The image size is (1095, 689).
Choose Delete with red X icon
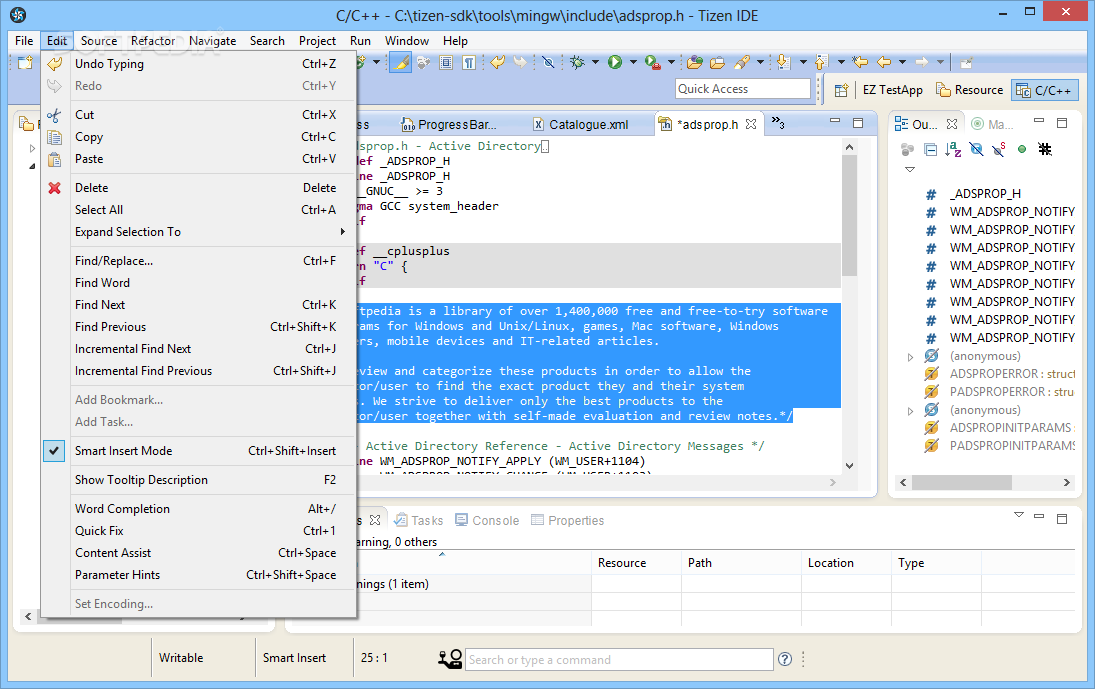click(198, 188)
